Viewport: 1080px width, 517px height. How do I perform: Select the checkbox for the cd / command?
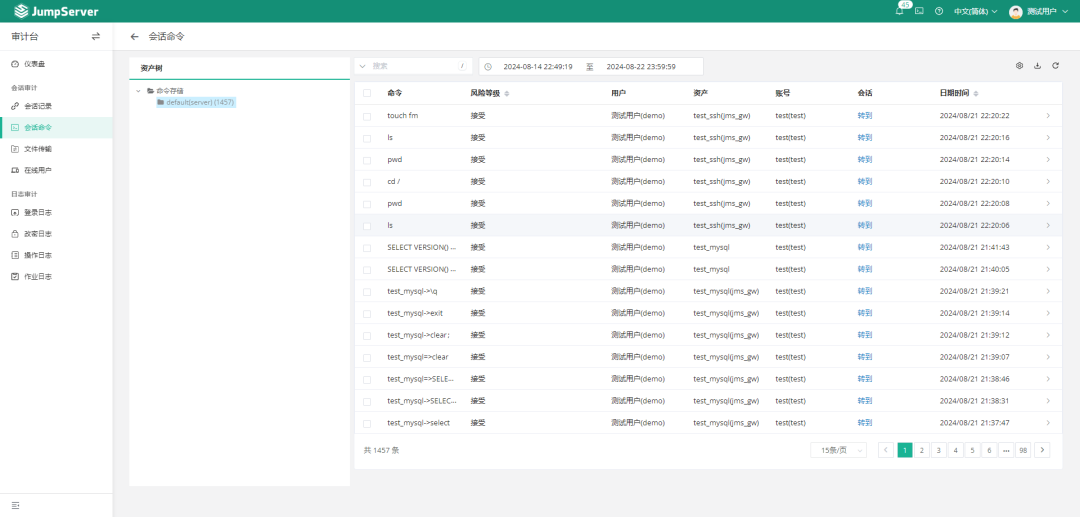click(367, 182)
